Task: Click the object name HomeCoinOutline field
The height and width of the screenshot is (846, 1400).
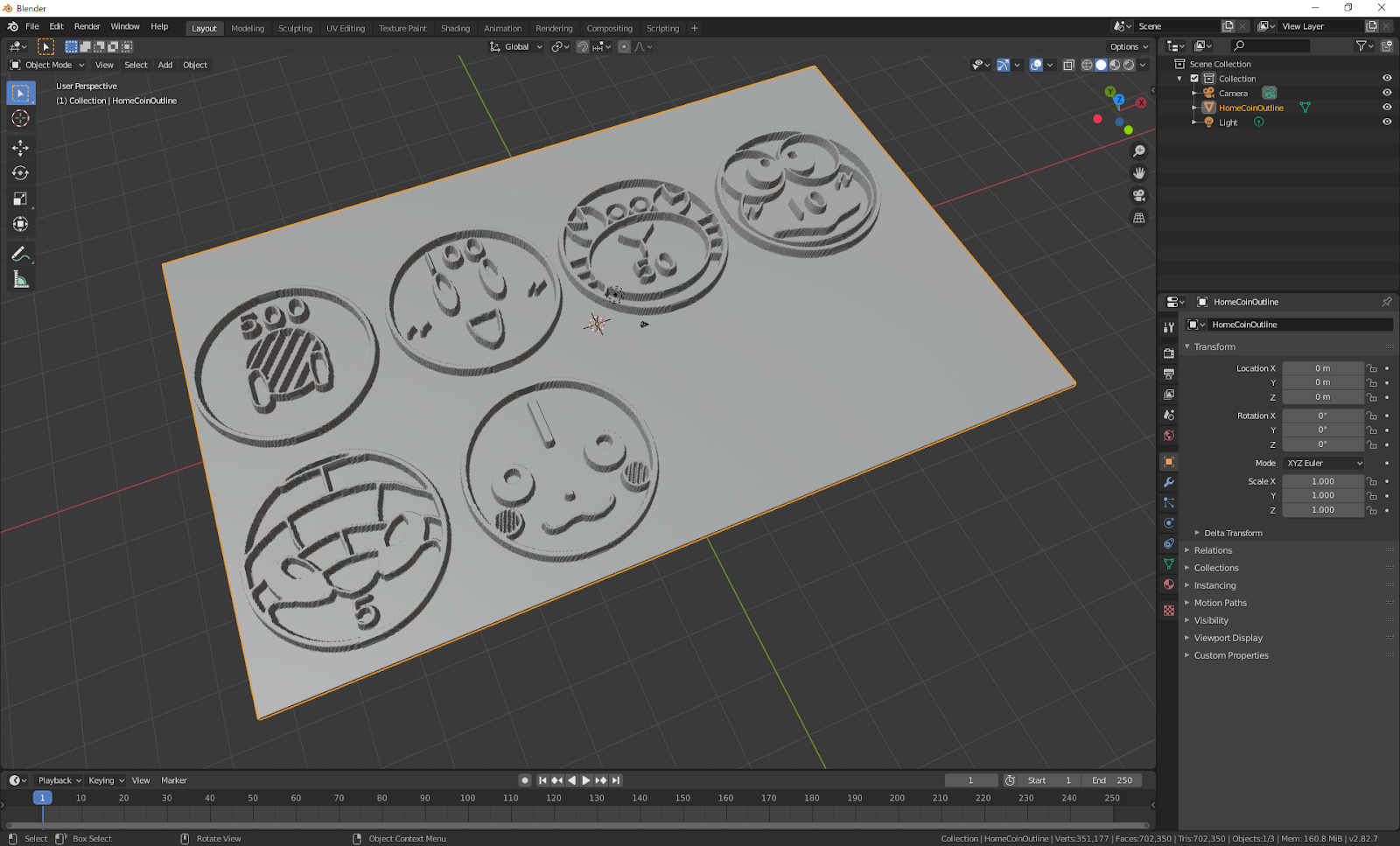Action: click(1298, 325)
